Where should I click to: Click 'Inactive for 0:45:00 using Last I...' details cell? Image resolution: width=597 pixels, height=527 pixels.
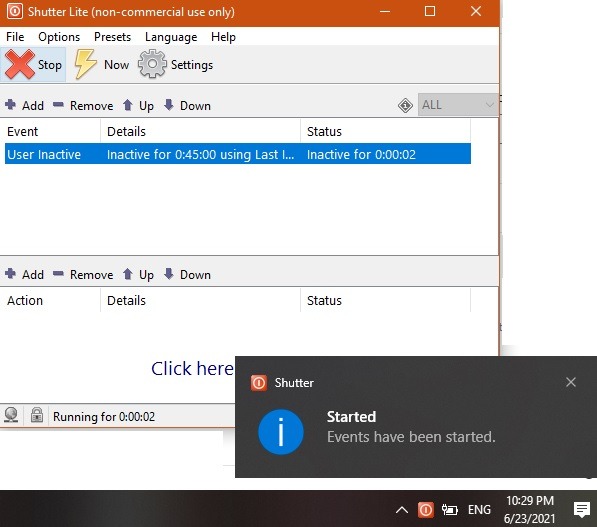coord(200,154)
